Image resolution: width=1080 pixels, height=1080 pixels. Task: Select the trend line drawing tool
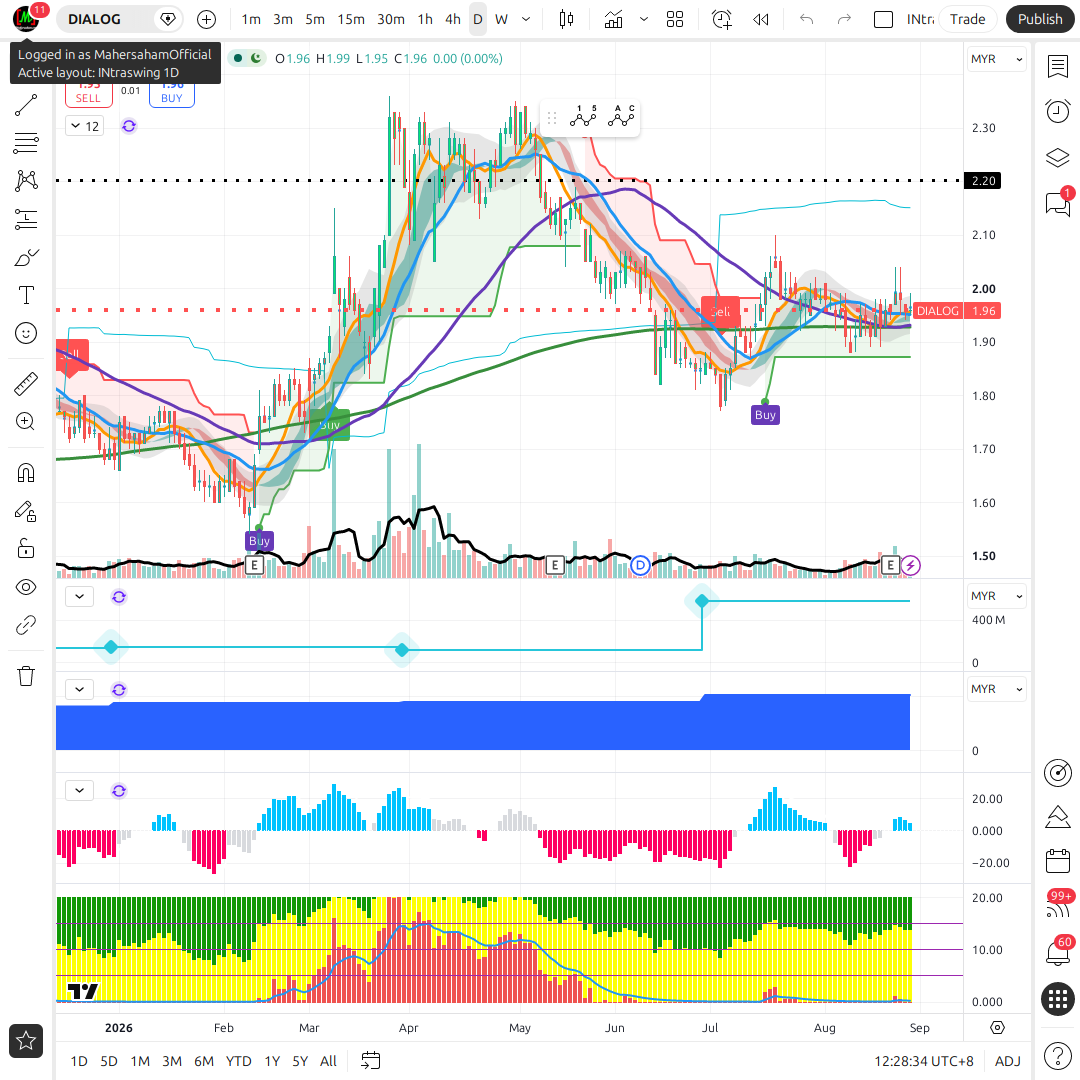[x=26, y=105]
